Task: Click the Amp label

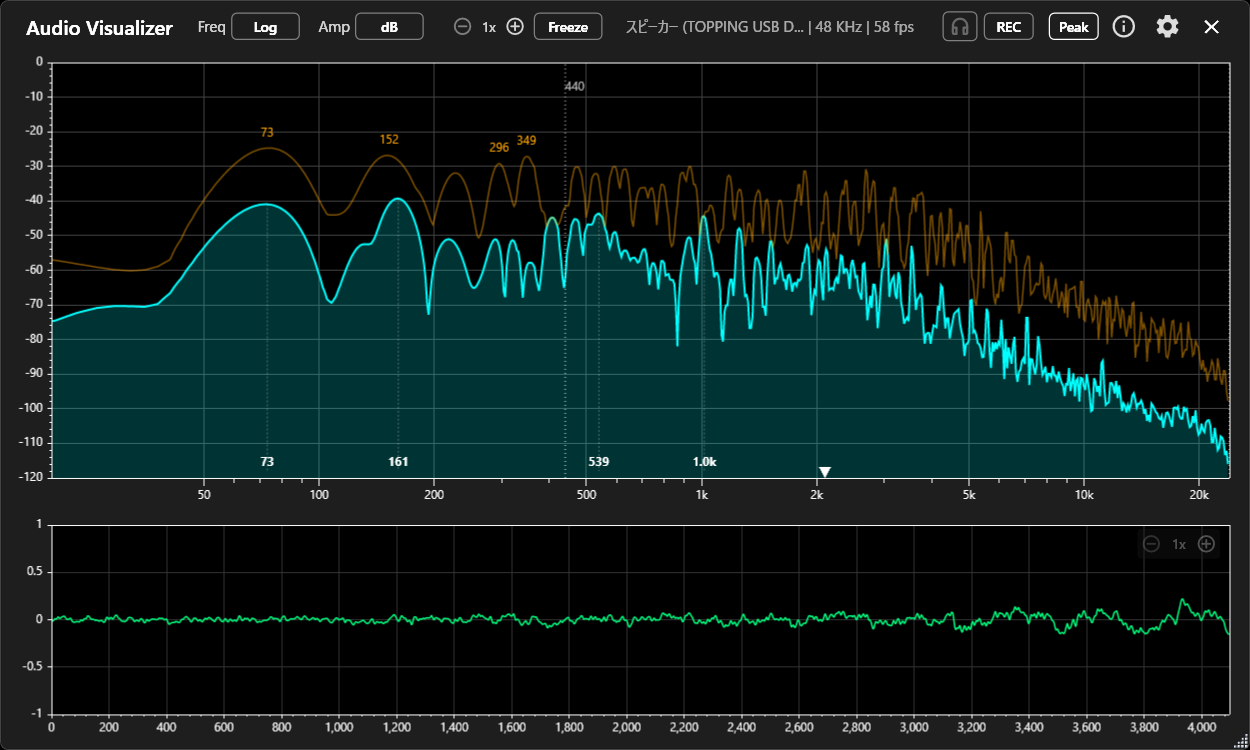Action: 334,27
